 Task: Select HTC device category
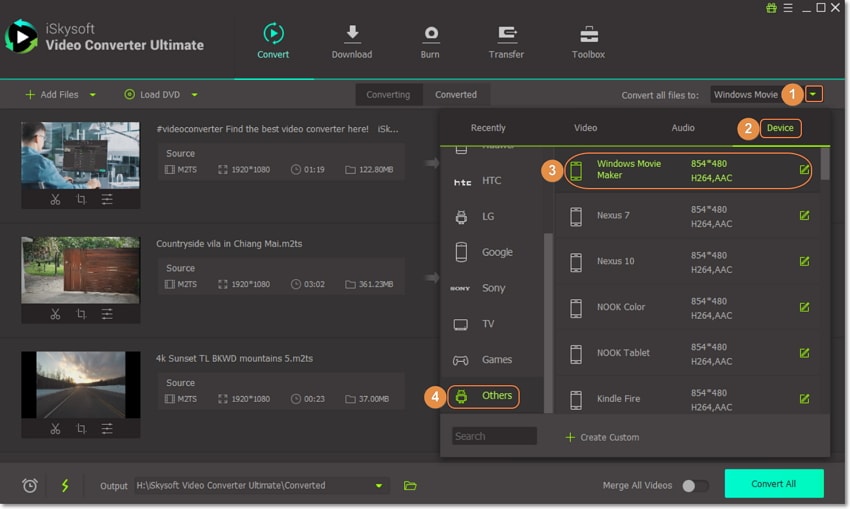493,181
